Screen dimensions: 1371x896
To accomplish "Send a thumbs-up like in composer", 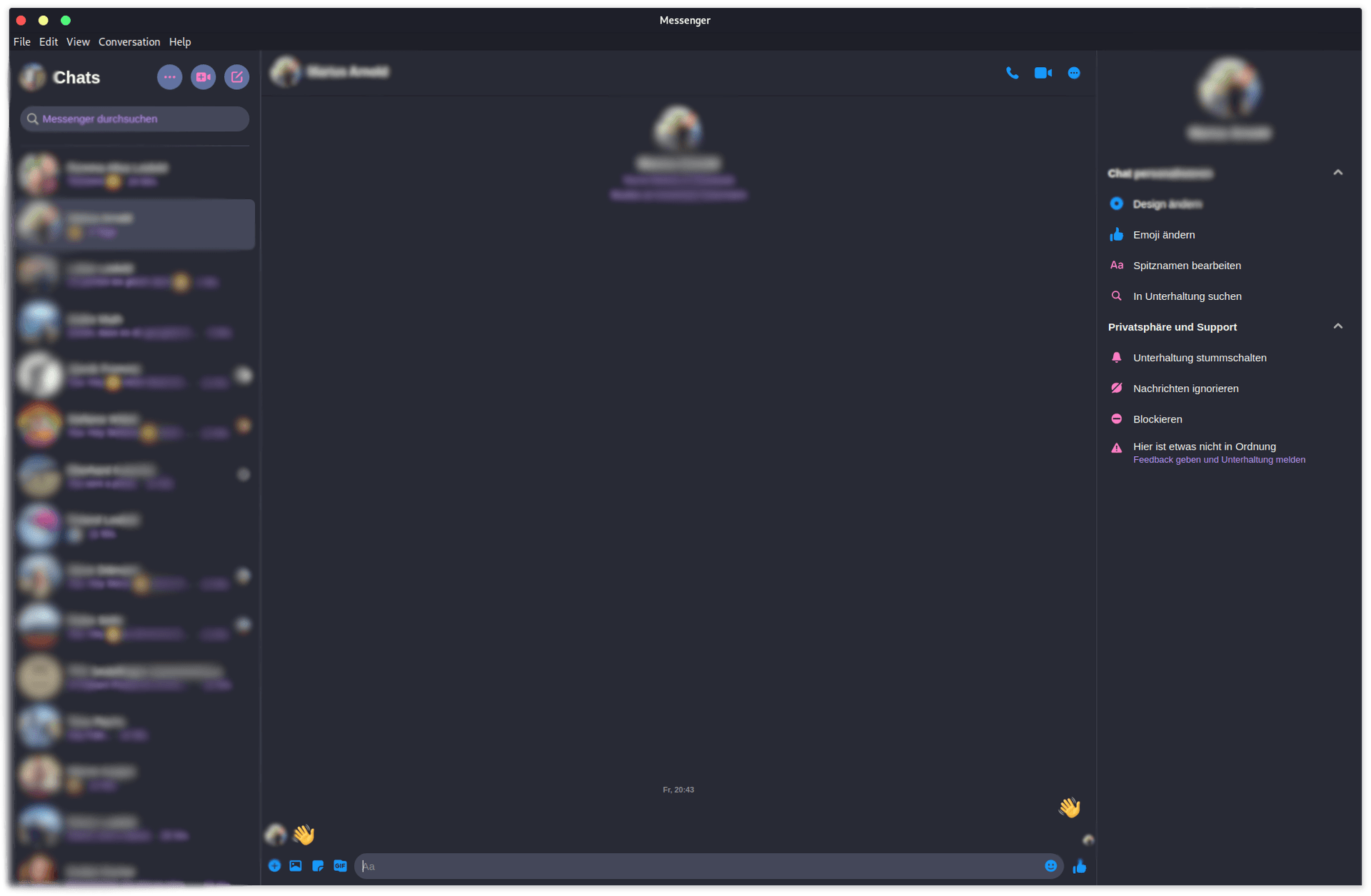I will pos(1080,866).
